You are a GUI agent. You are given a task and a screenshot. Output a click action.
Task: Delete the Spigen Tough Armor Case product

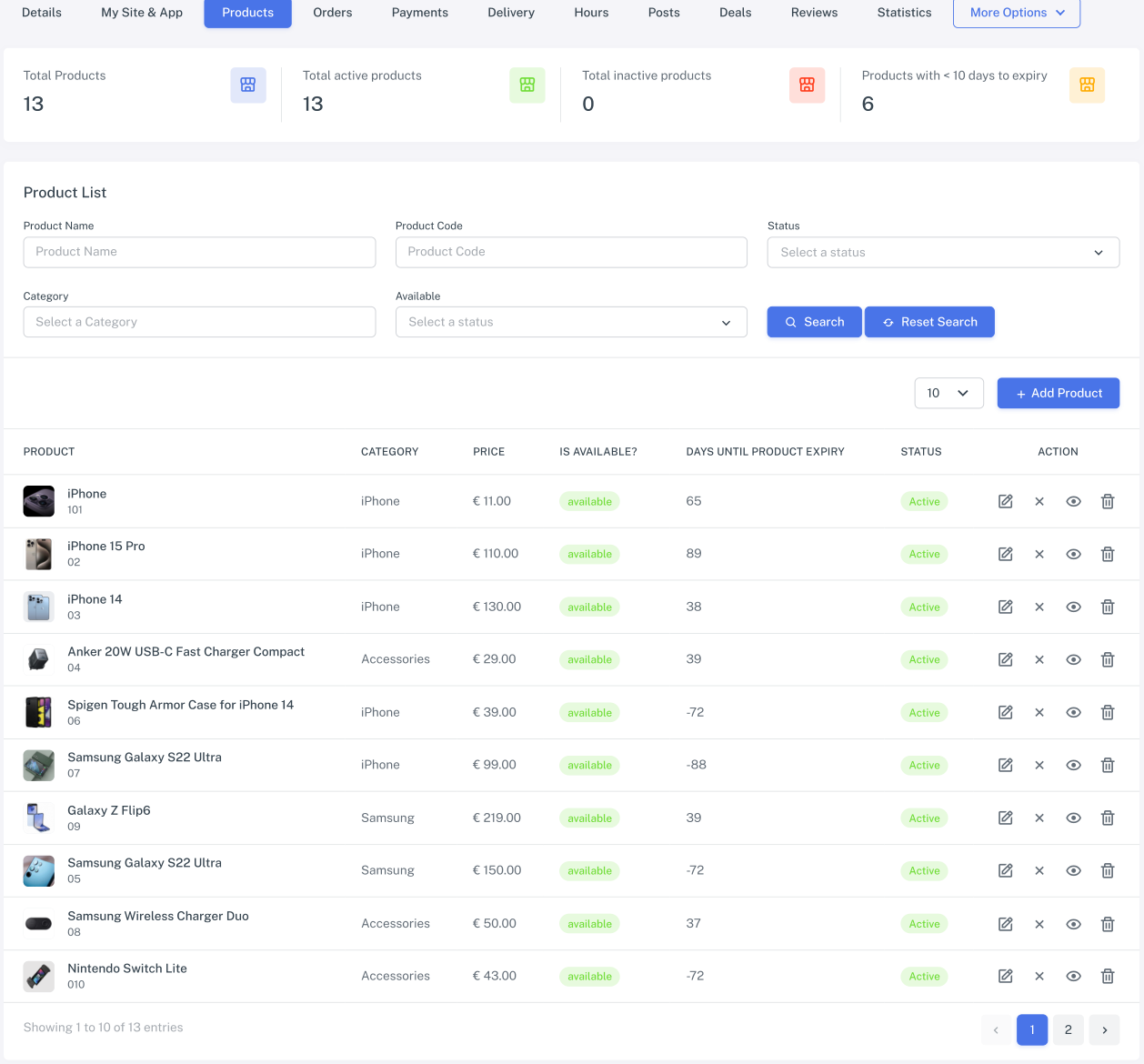pos(1108,712)
